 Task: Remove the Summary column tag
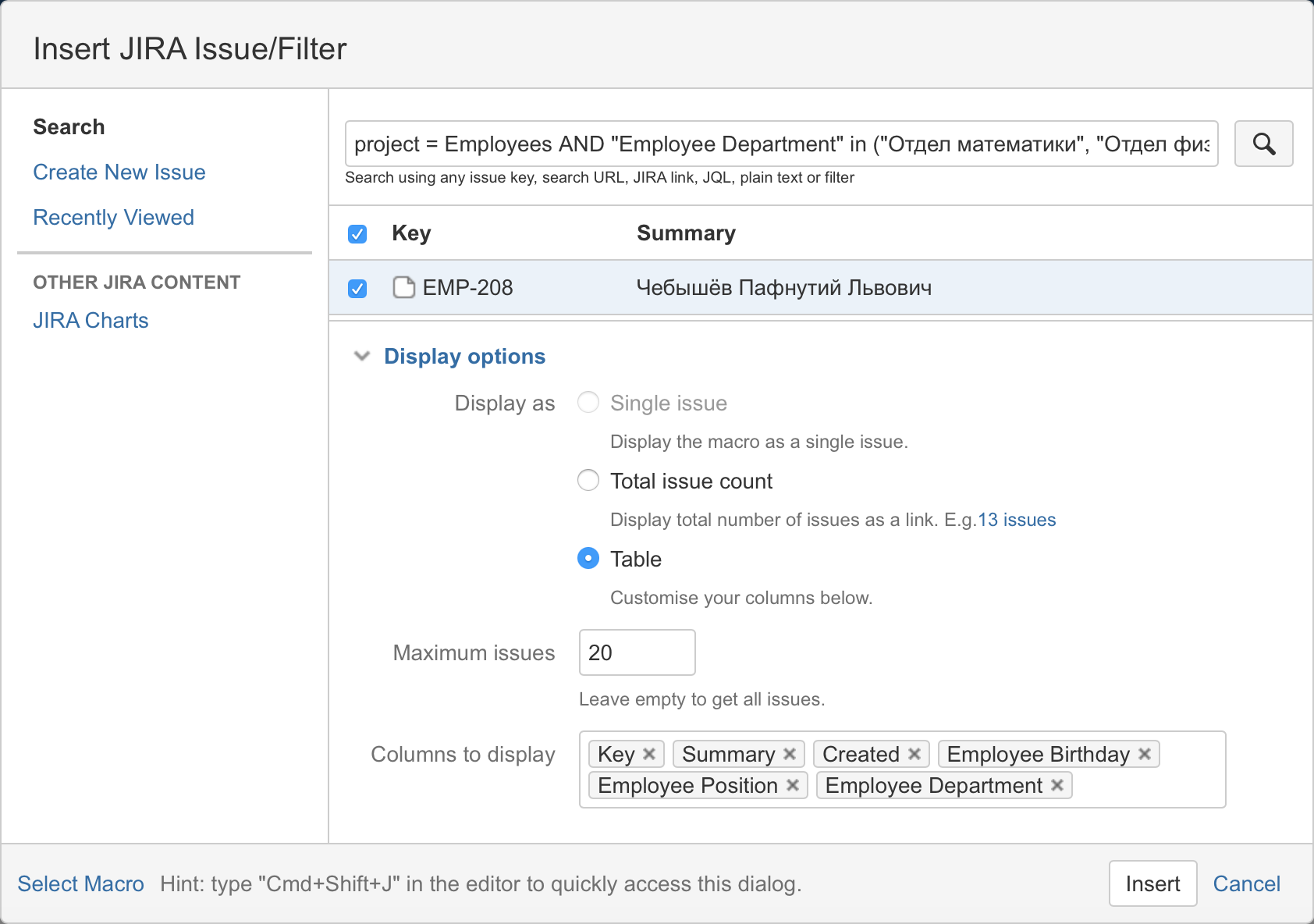790,754
